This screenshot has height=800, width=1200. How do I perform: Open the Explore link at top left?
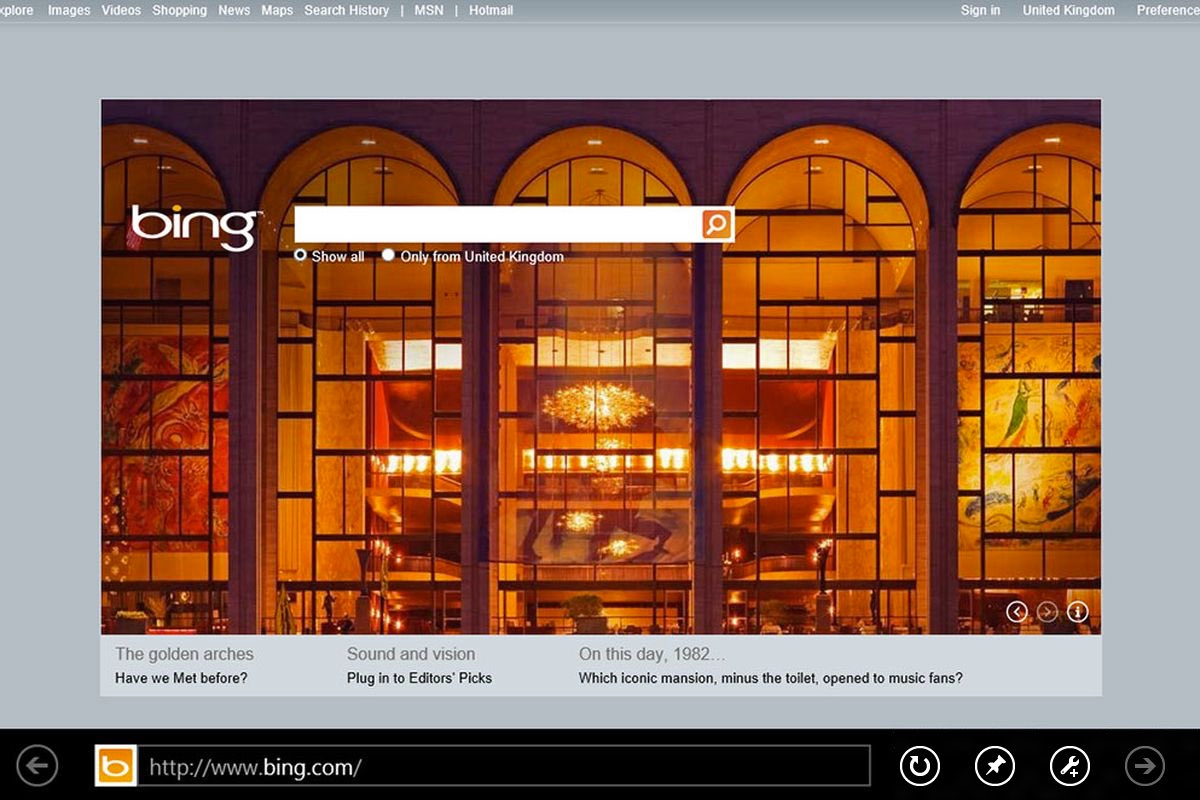(x=17, y=10)
